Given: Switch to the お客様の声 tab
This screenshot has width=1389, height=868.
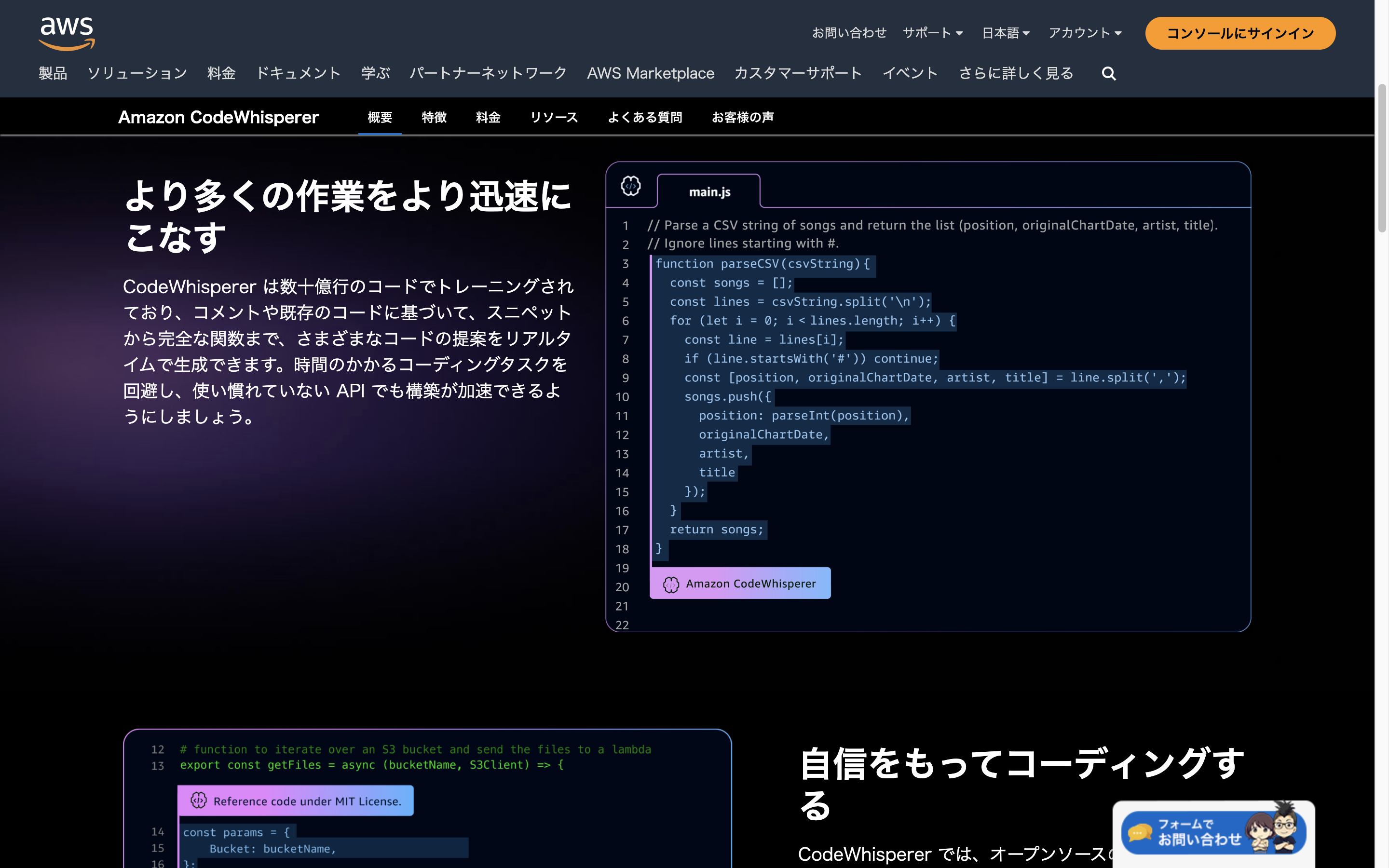Looking at the screenshot, I should (743, 117).
